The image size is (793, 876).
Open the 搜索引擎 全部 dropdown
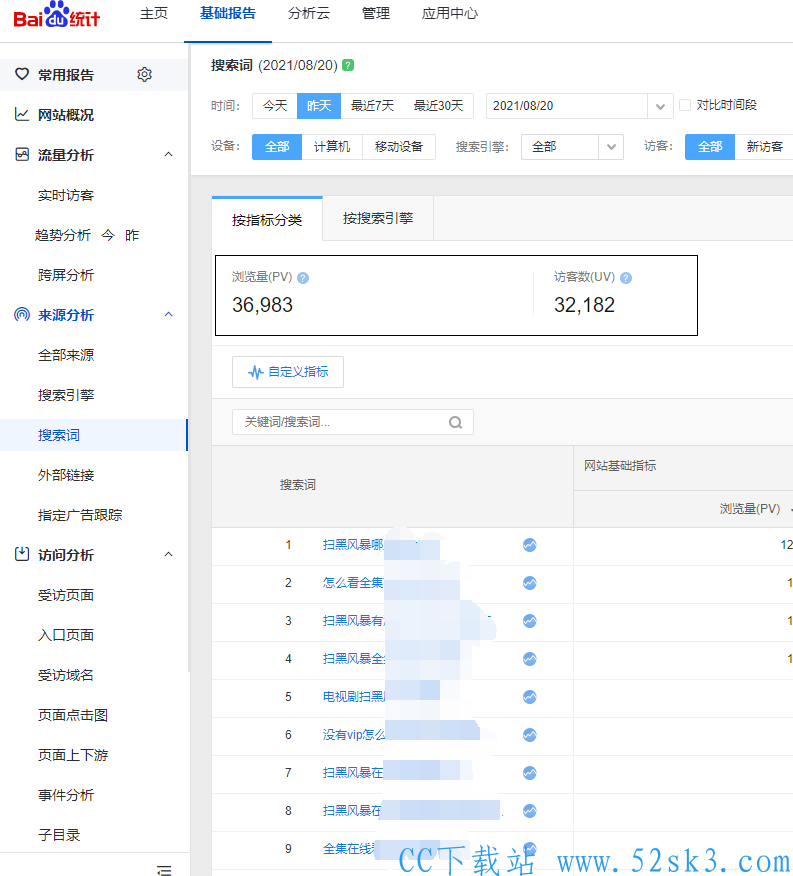point(572,147)
